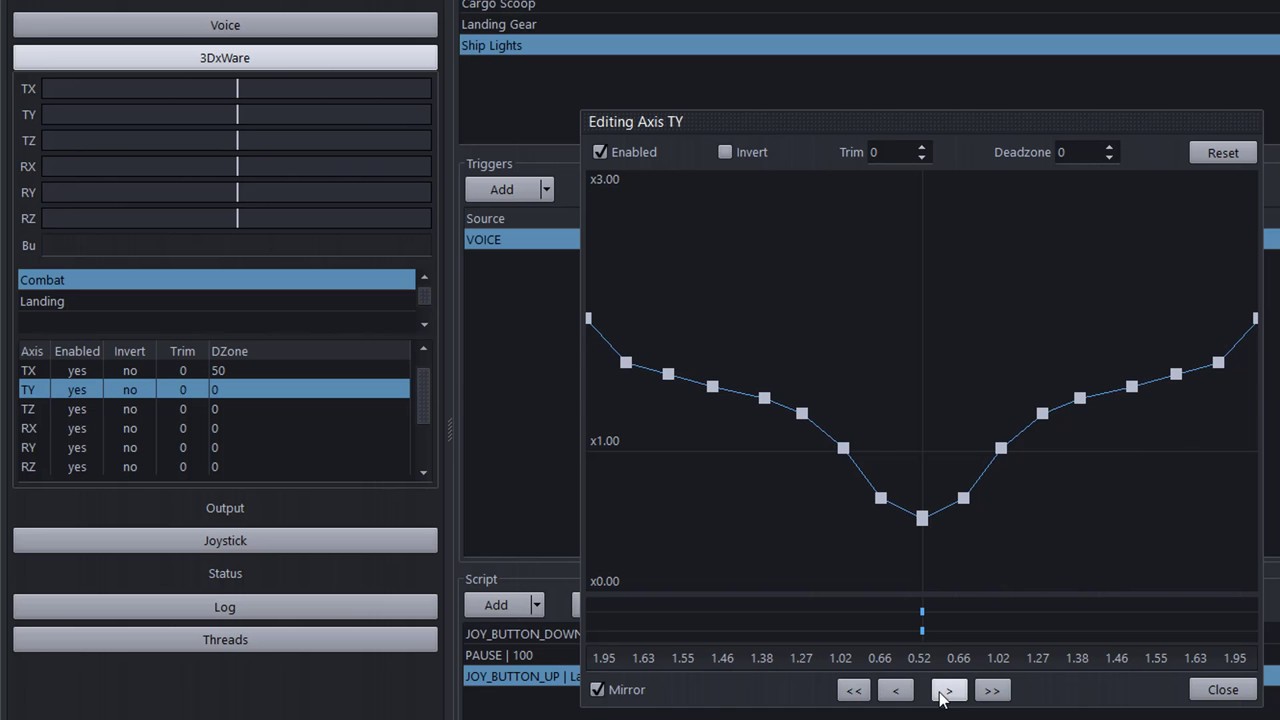Reset the TY axis curve
Image resolution: width=1280 pixels, height=720 pixels.
click(1223, 153)
